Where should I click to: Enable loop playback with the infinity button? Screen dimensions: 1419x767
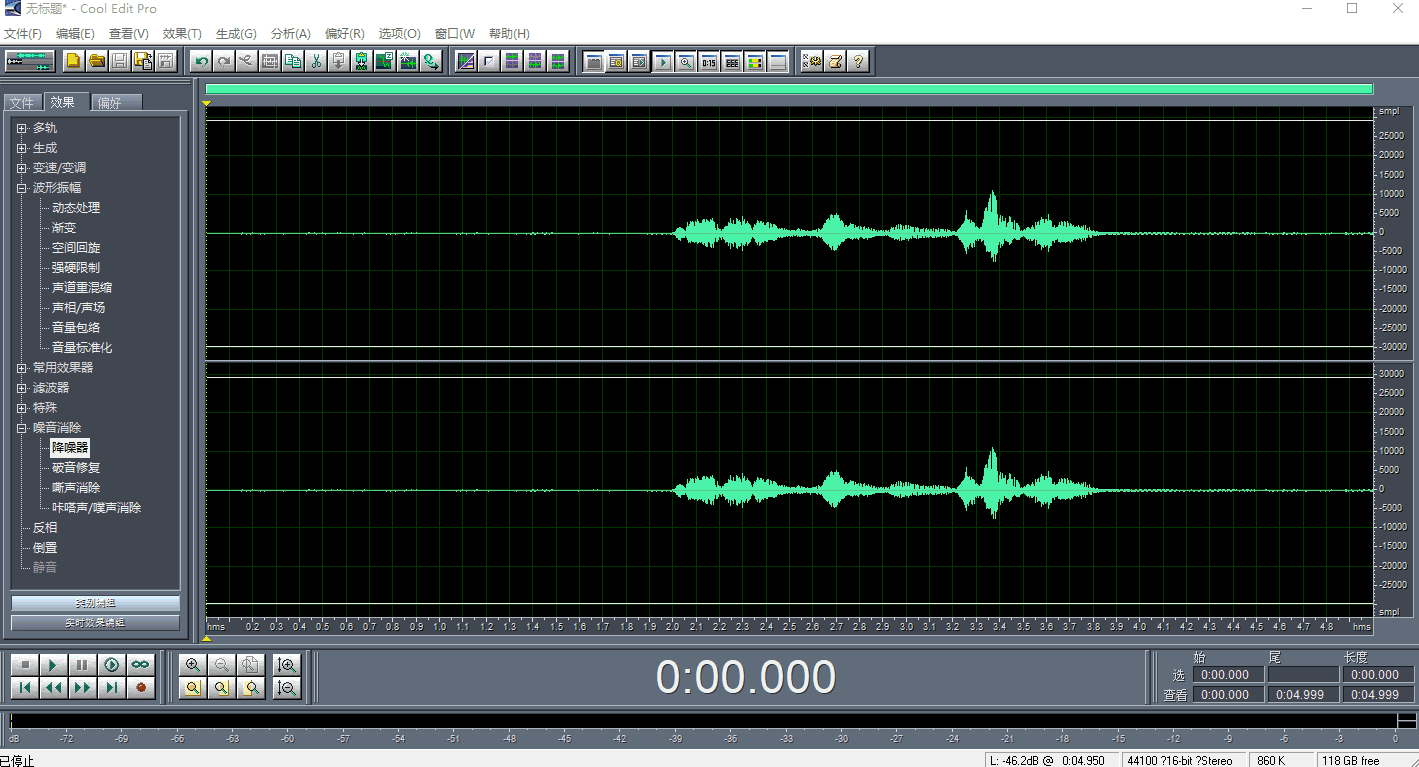point(141,664)
